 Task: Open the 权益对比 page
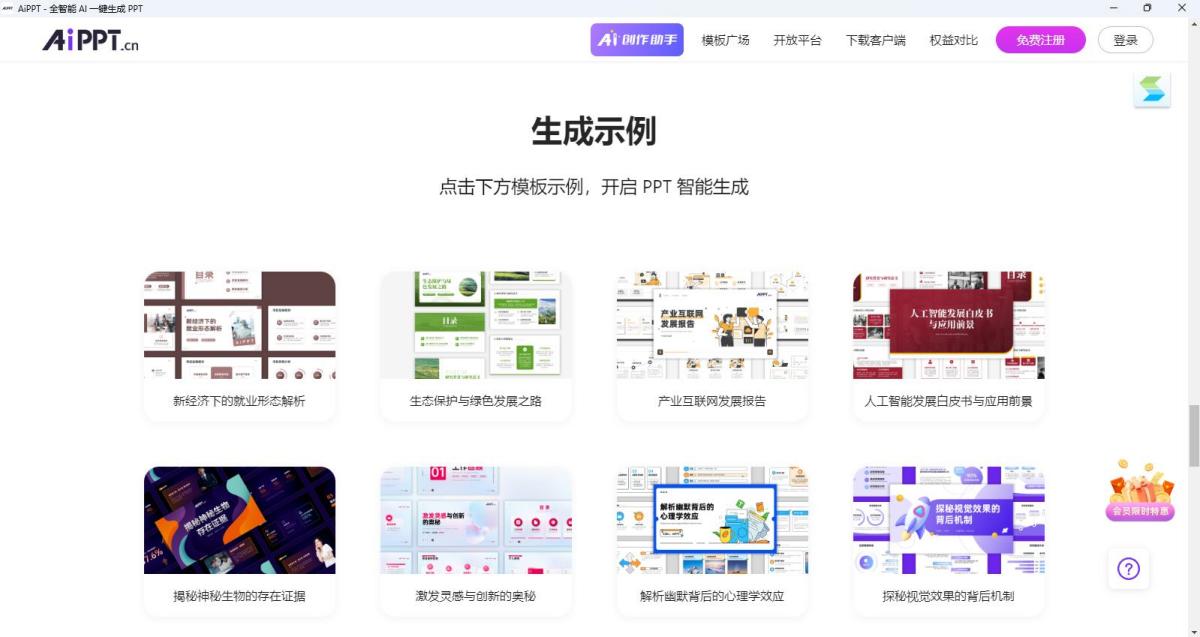click(953, 40)
